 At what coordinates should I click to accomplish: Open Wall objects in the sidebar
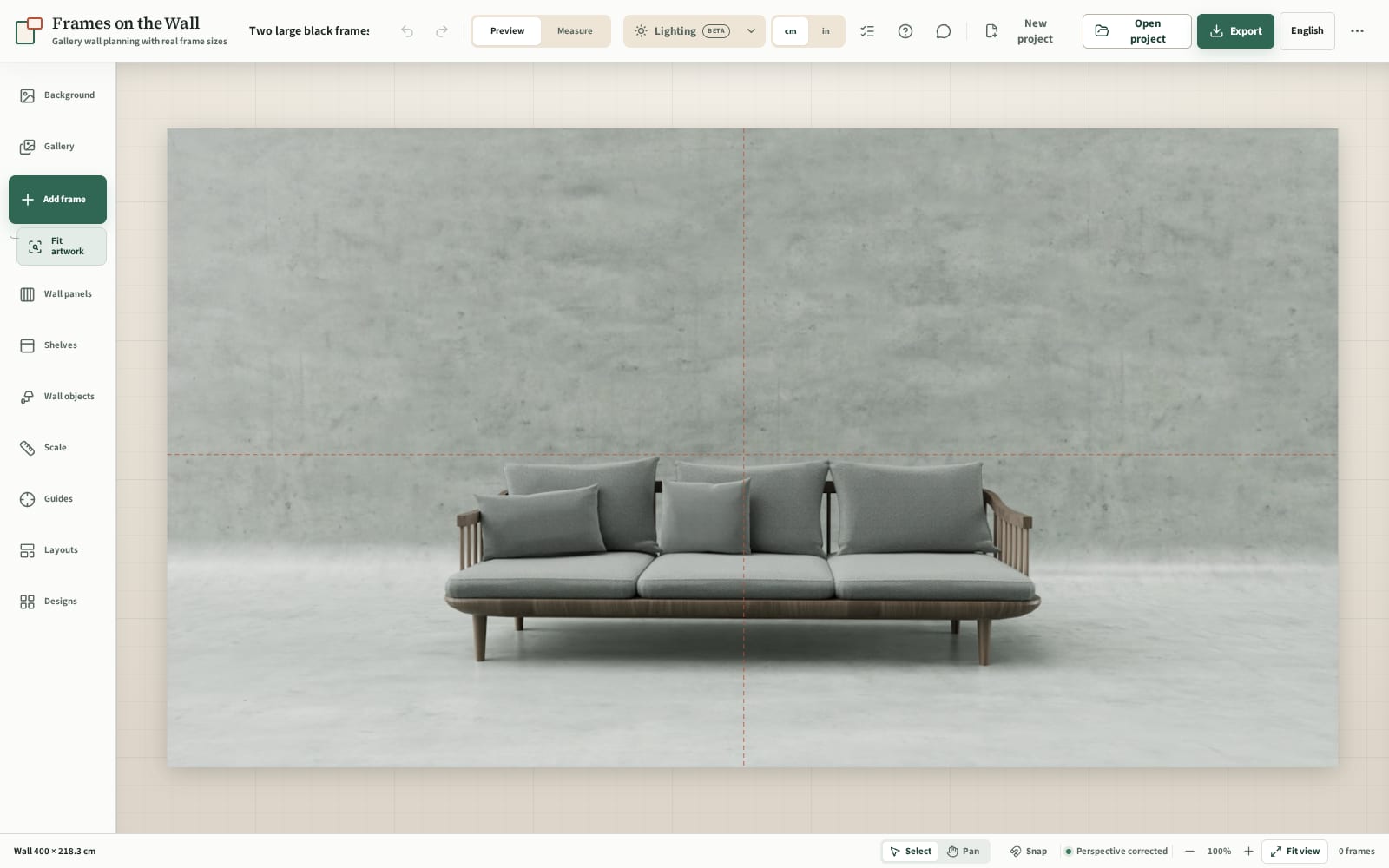pos(57,397)
